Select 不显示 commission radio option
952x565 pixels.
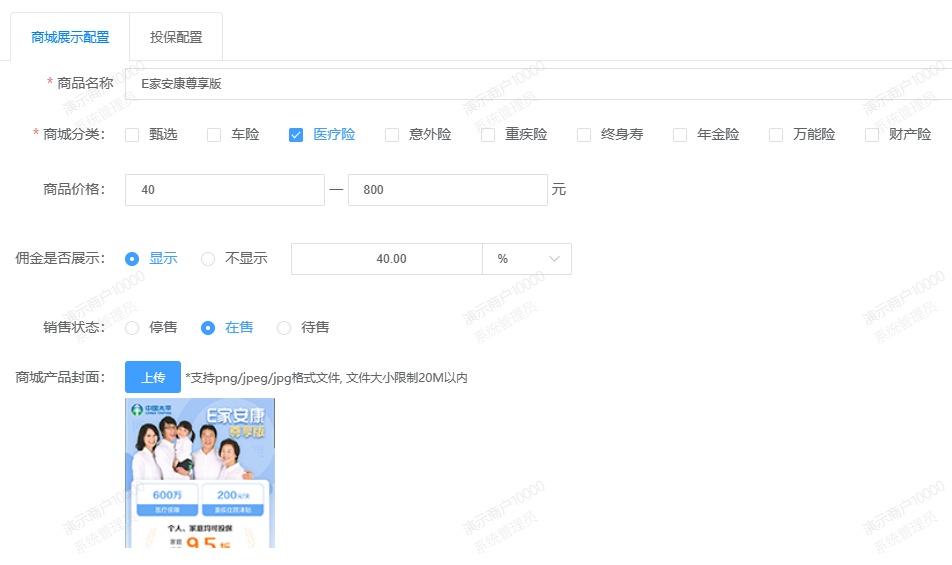[208, 259]
